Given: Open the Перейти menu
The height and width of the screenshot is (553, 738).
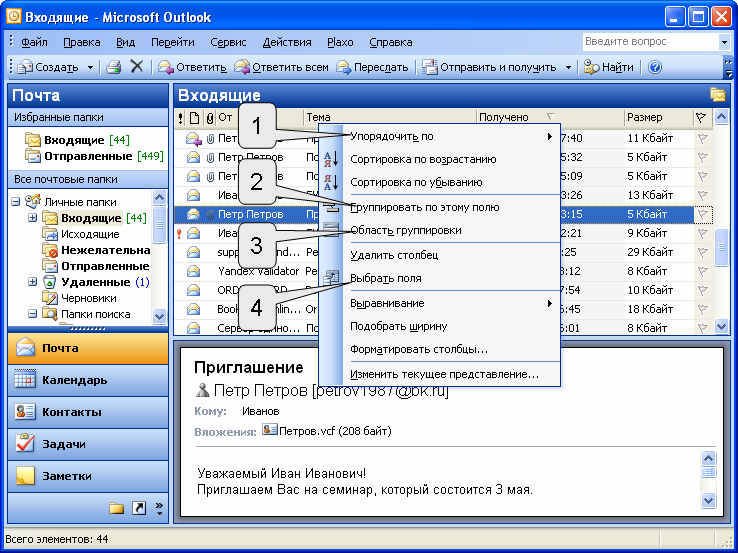Looking at the screenshot, I should tap(173, 42).
